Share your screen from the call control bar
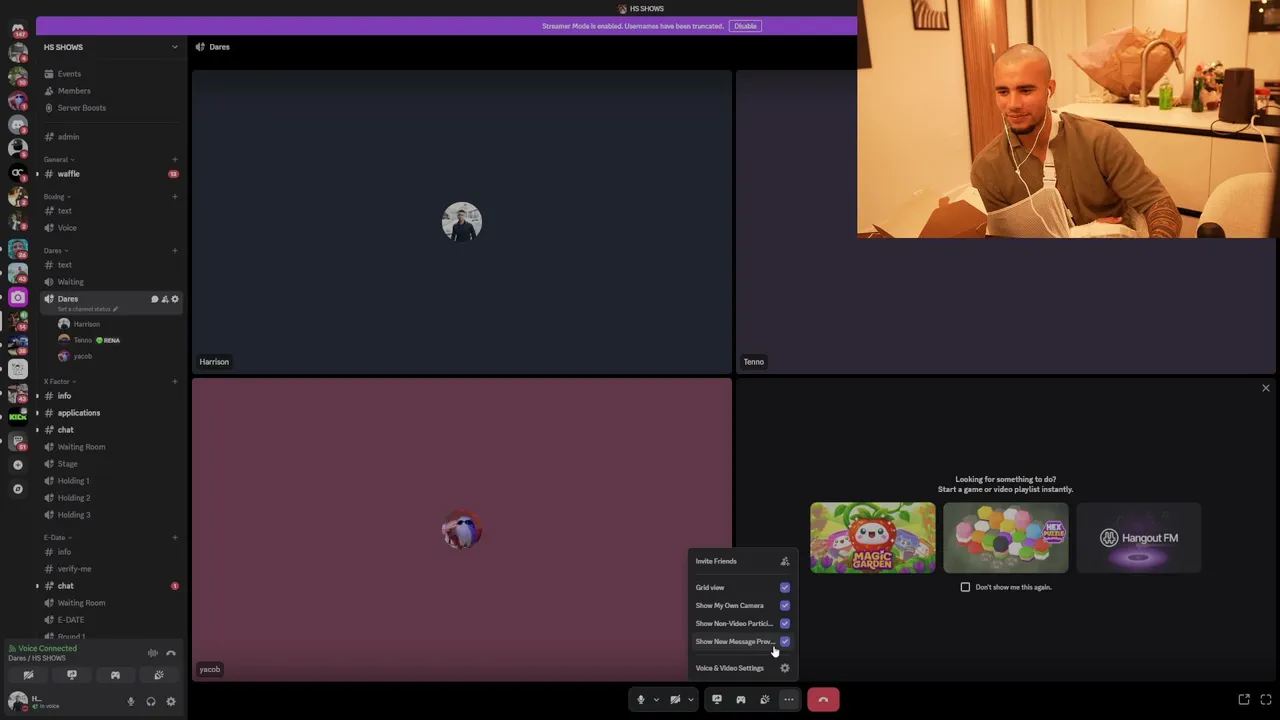Image resolution: width=1280 pixels, height=720 pixels. (717, 700)
